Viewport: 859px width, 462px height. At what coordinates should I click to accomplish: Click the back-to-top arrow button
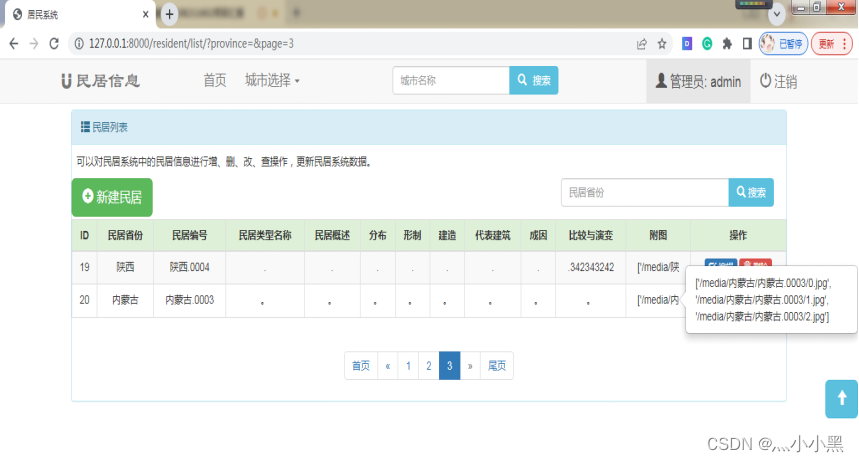pos(841,399)
